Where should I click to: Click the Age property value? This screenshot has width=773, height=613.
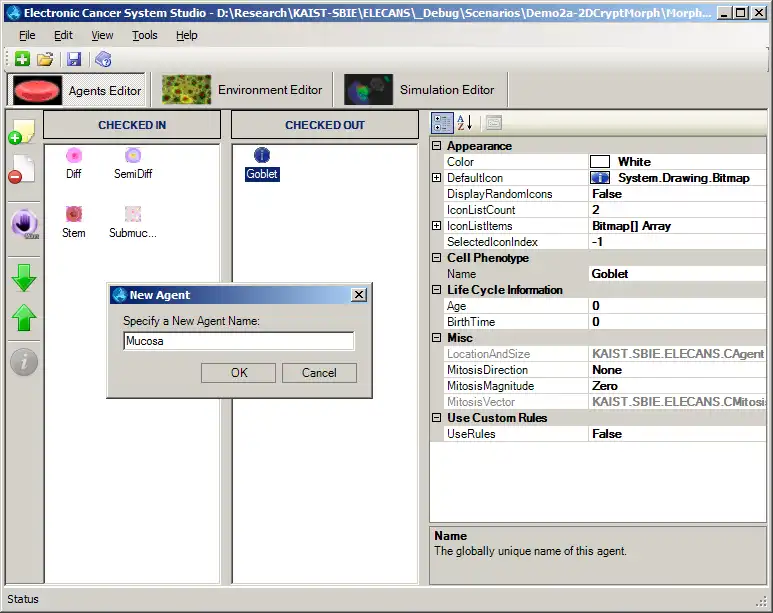coord(677,306)
